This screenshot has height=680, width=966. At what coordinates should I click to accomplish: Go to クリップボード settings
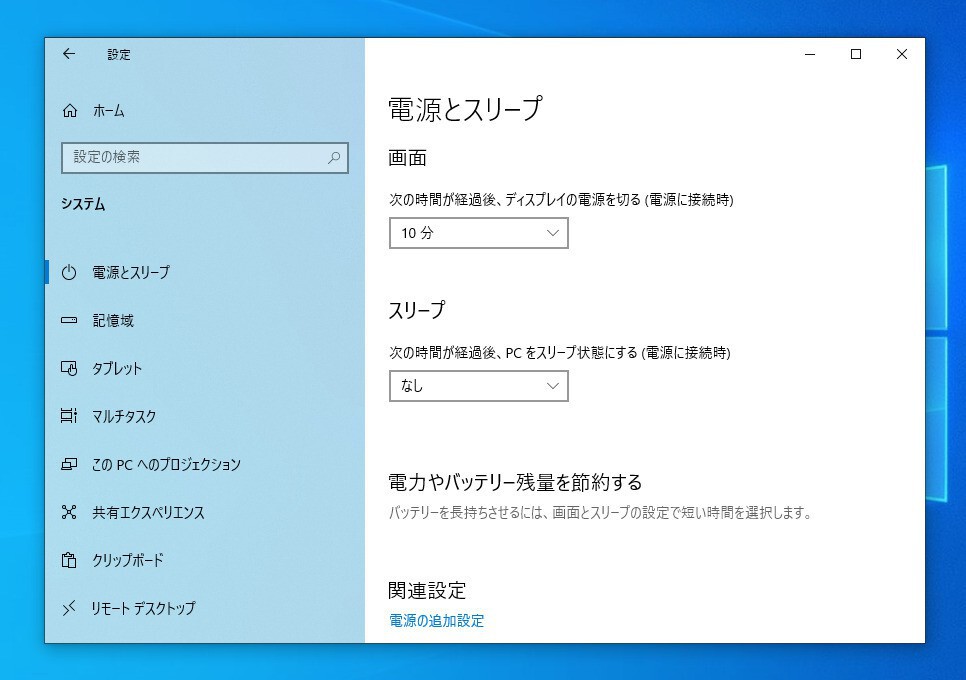point(205,561)
